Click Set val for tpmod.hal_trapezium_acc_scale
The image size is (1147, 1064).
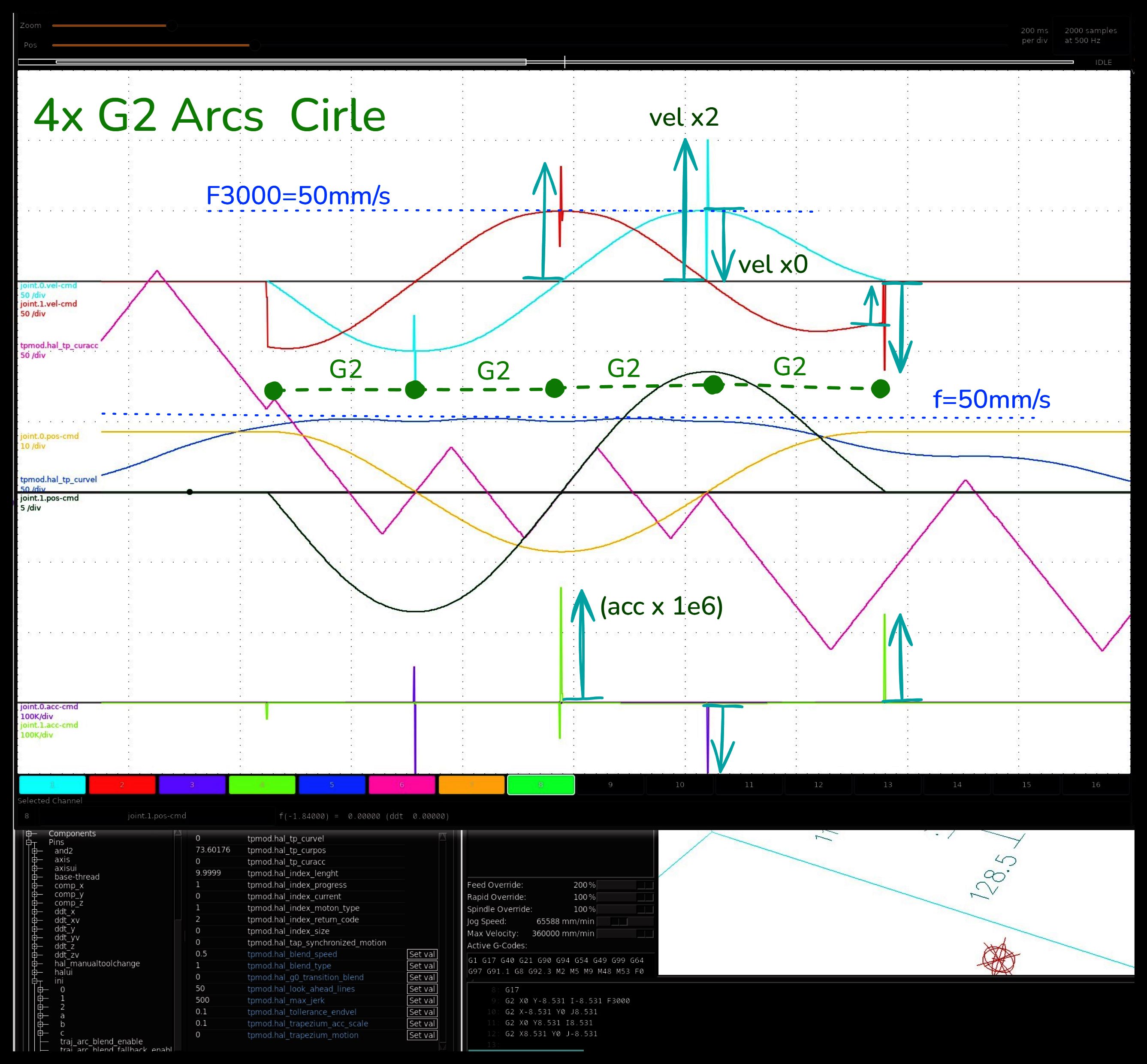pos(422,1023)
